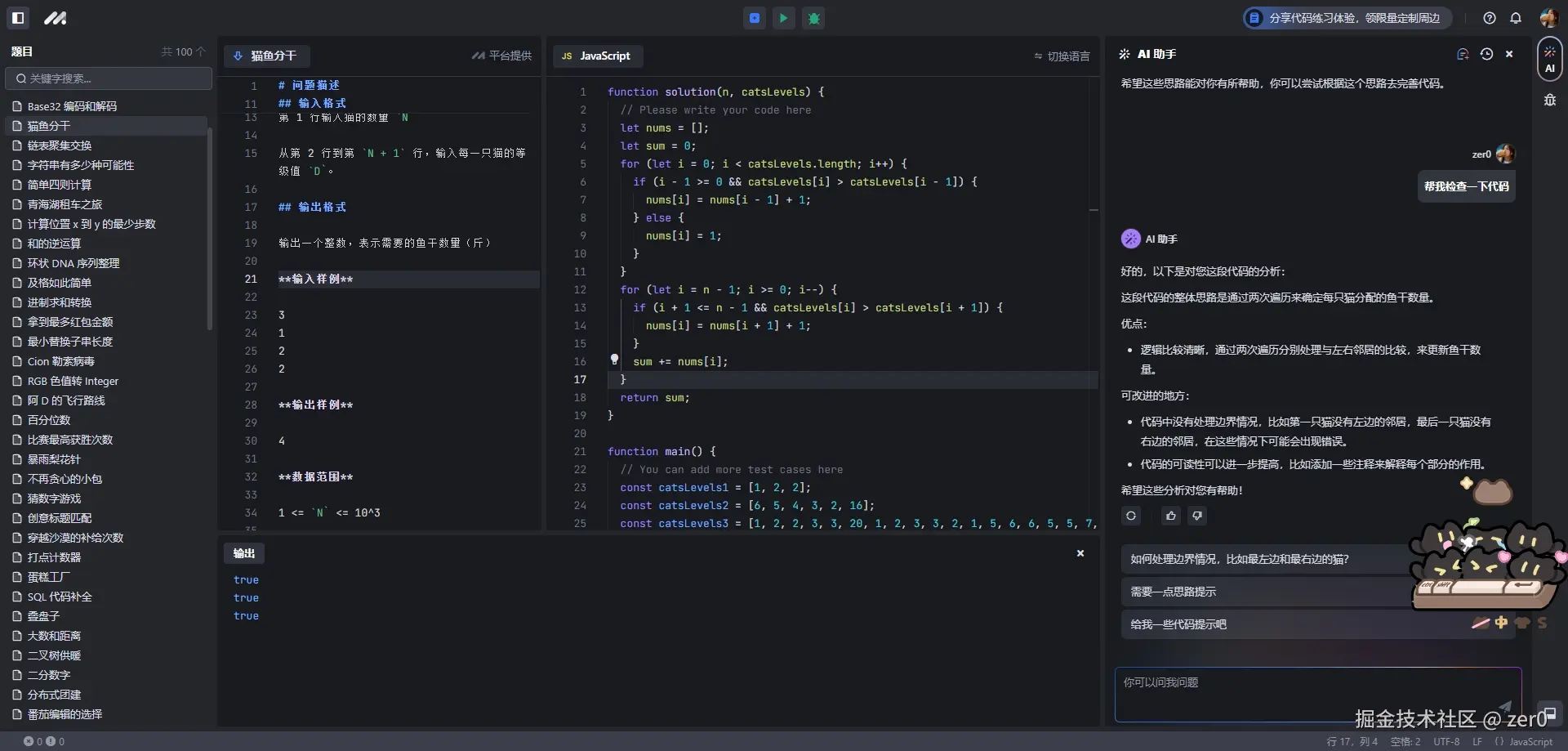Image resolution: width=1568 pixels, height=751 pixels.
Task: Regenerate the AI assistant response
Action: point(1131,516)
